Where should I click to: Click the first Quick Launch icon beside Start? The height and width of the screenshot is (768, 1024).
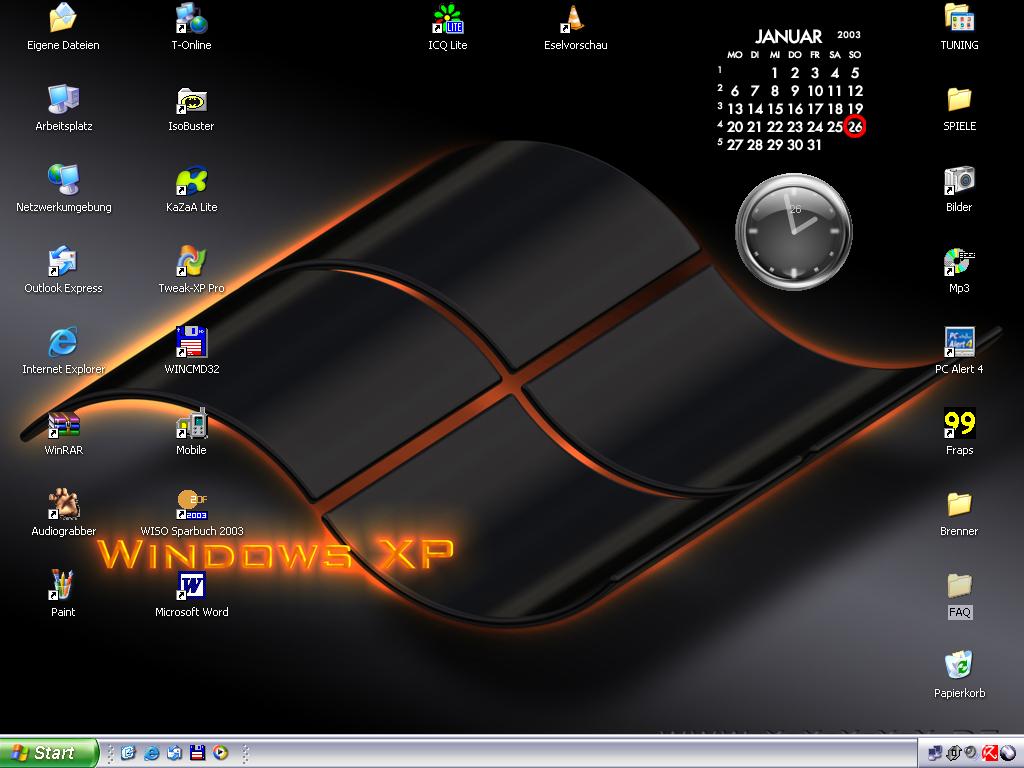(128, 753)
